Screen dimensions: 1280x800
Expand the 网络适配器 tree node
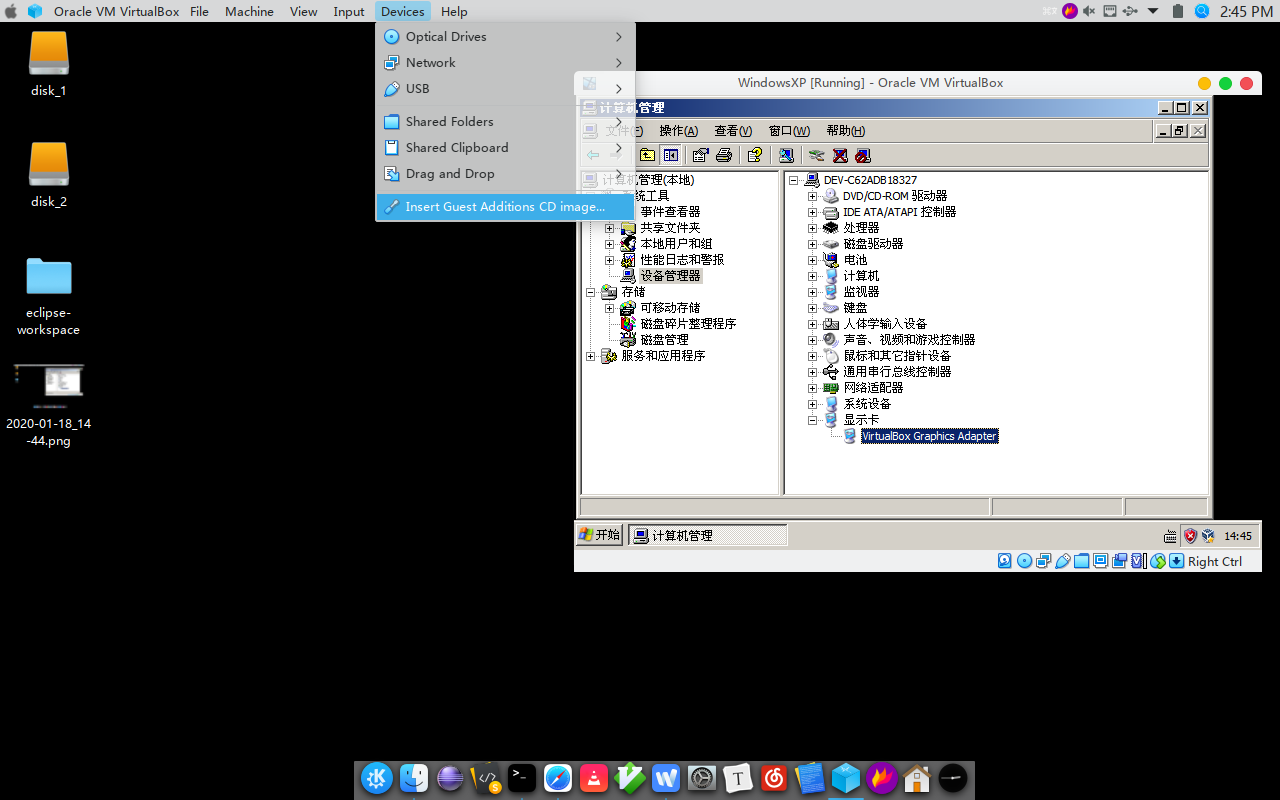(x=813, y=388)
